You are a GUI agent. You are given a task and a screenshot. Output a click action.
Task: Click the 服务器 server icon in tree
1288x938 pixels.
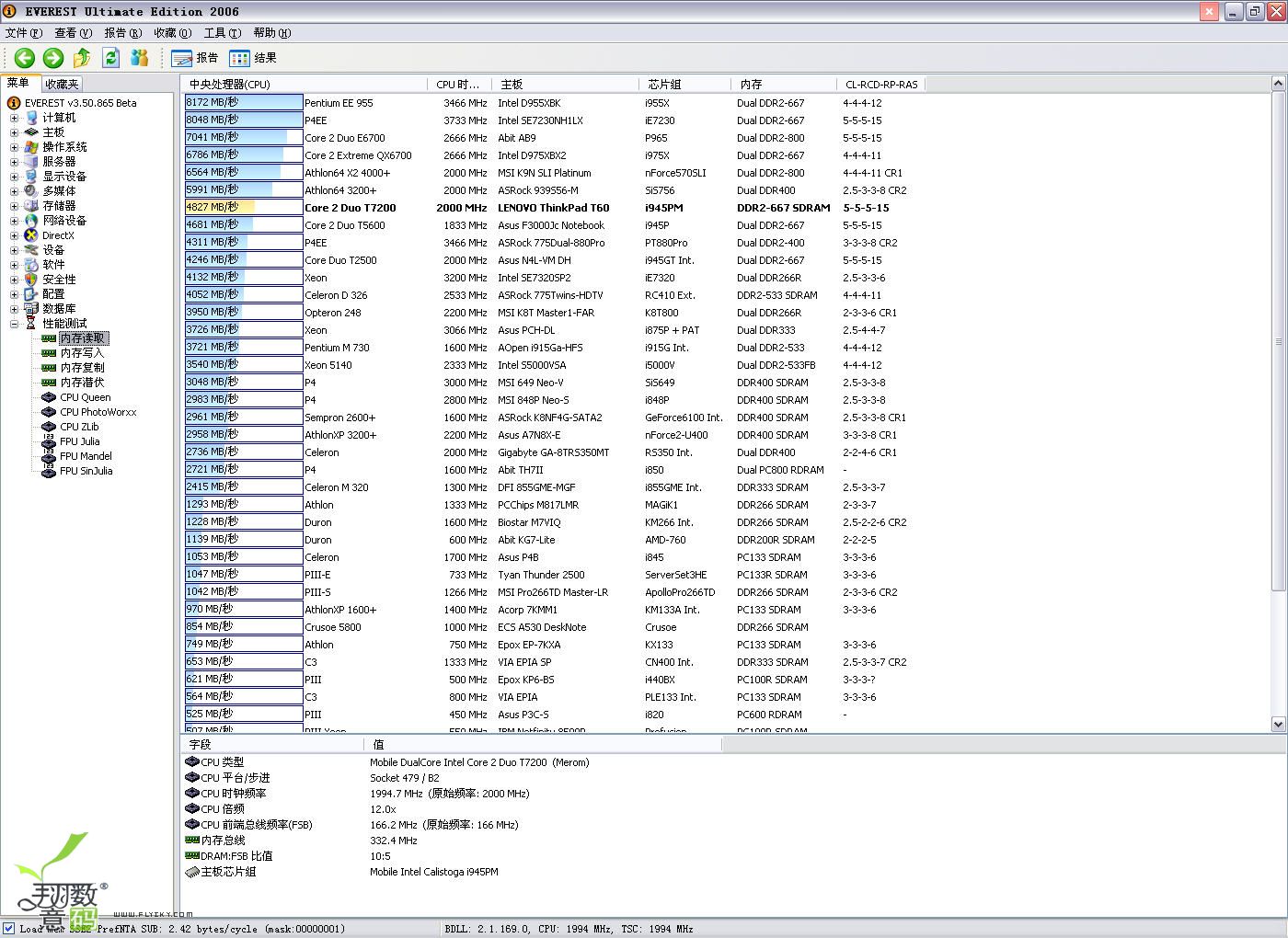pos(31,162)
